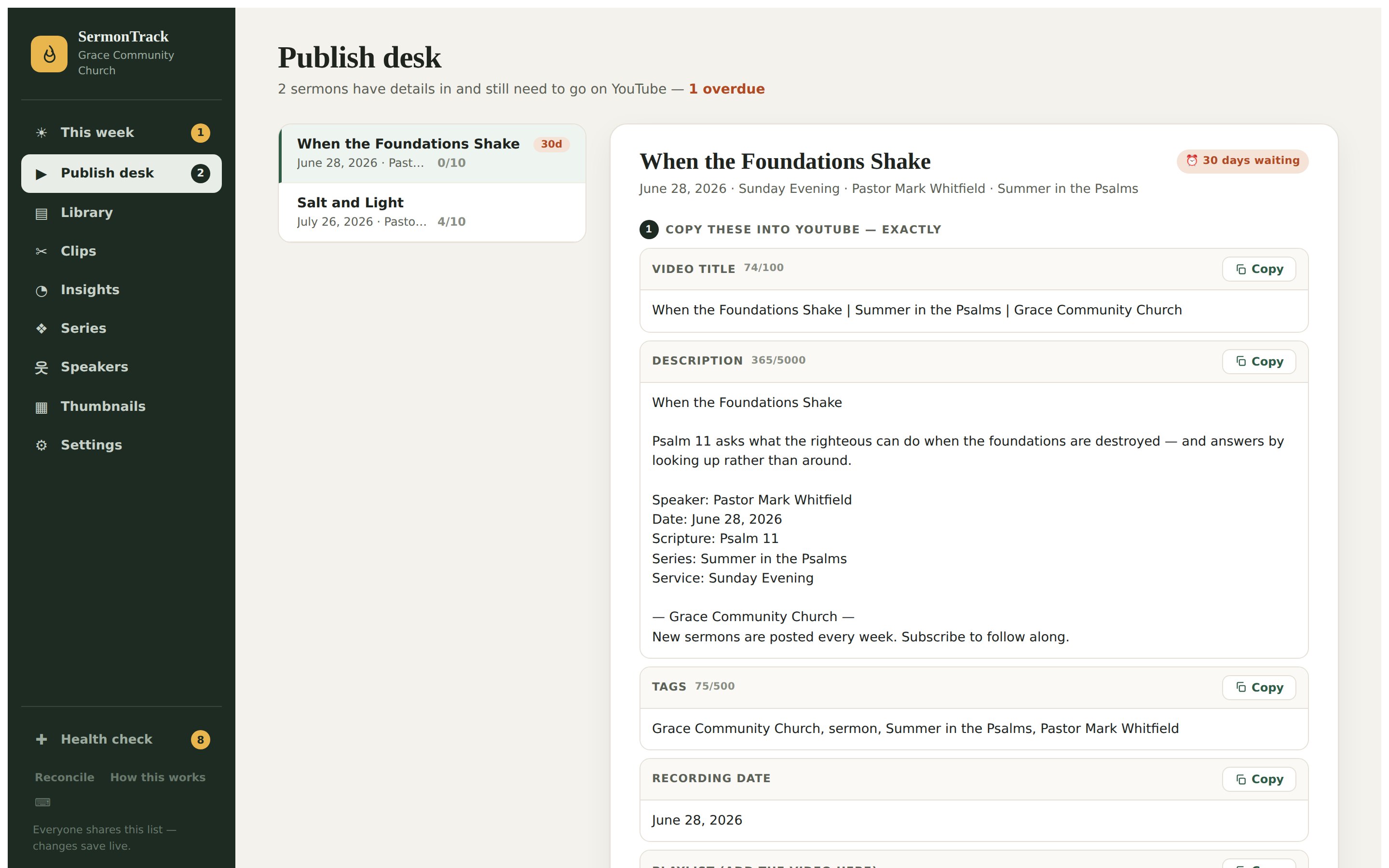This screenshot has width=1389, height=868.
Task: Click the Speaker: Pastor Mark Whitfield line
Action: pos(752,500)
